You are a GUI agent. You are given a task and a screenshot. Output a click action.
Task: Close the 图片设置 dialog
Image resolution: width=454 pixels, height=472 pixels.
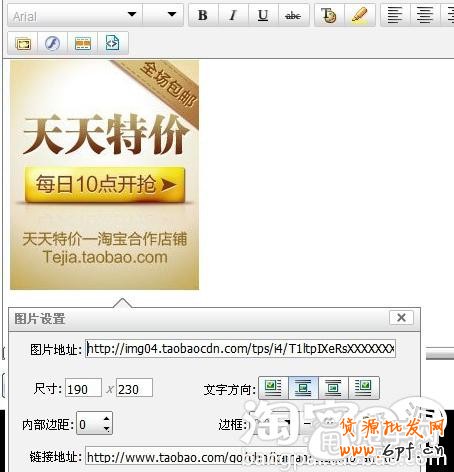(x=401, y=318)
